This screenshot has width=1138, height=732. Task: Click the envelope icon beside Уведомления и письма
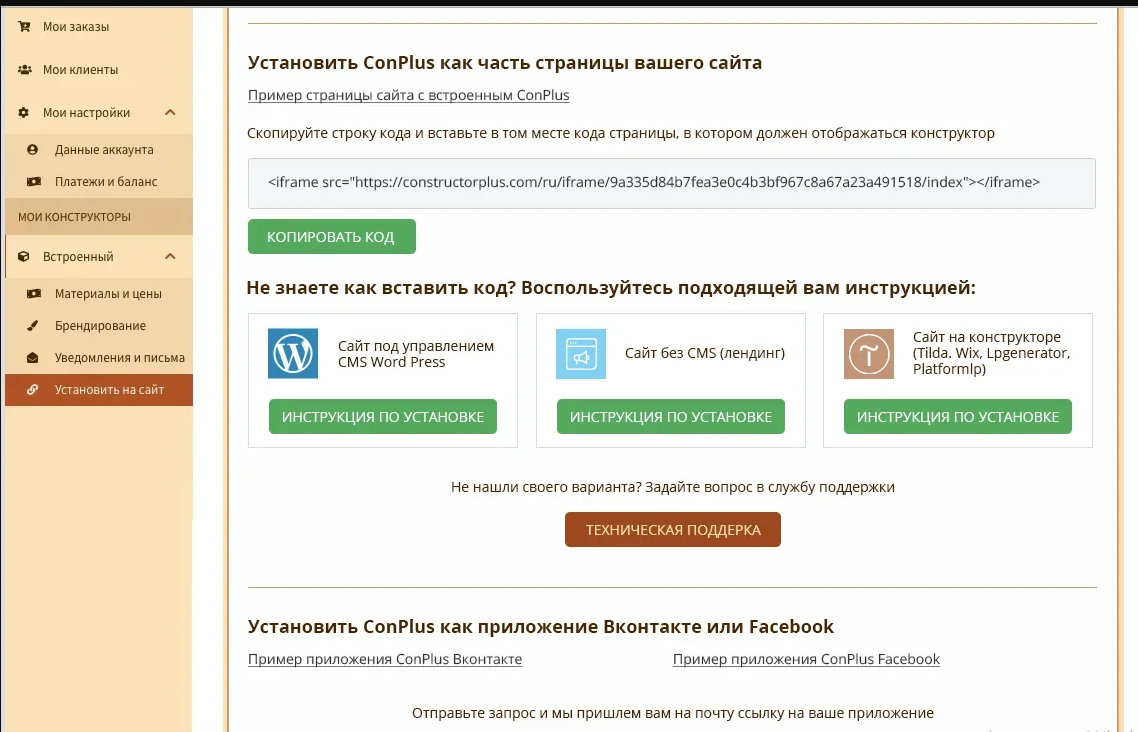33,358
